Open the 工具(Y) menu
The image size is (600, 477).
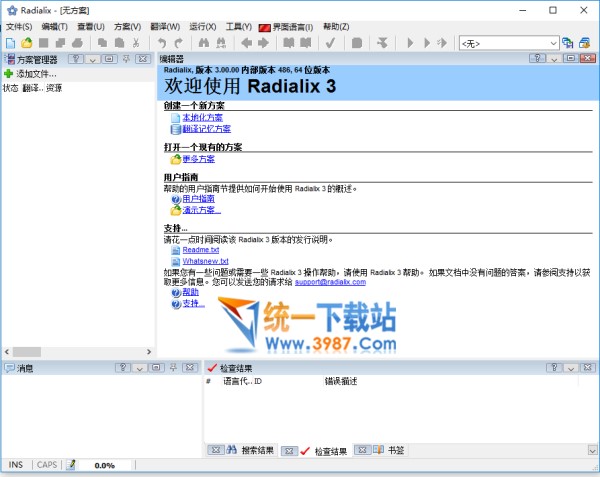(239, 27)
